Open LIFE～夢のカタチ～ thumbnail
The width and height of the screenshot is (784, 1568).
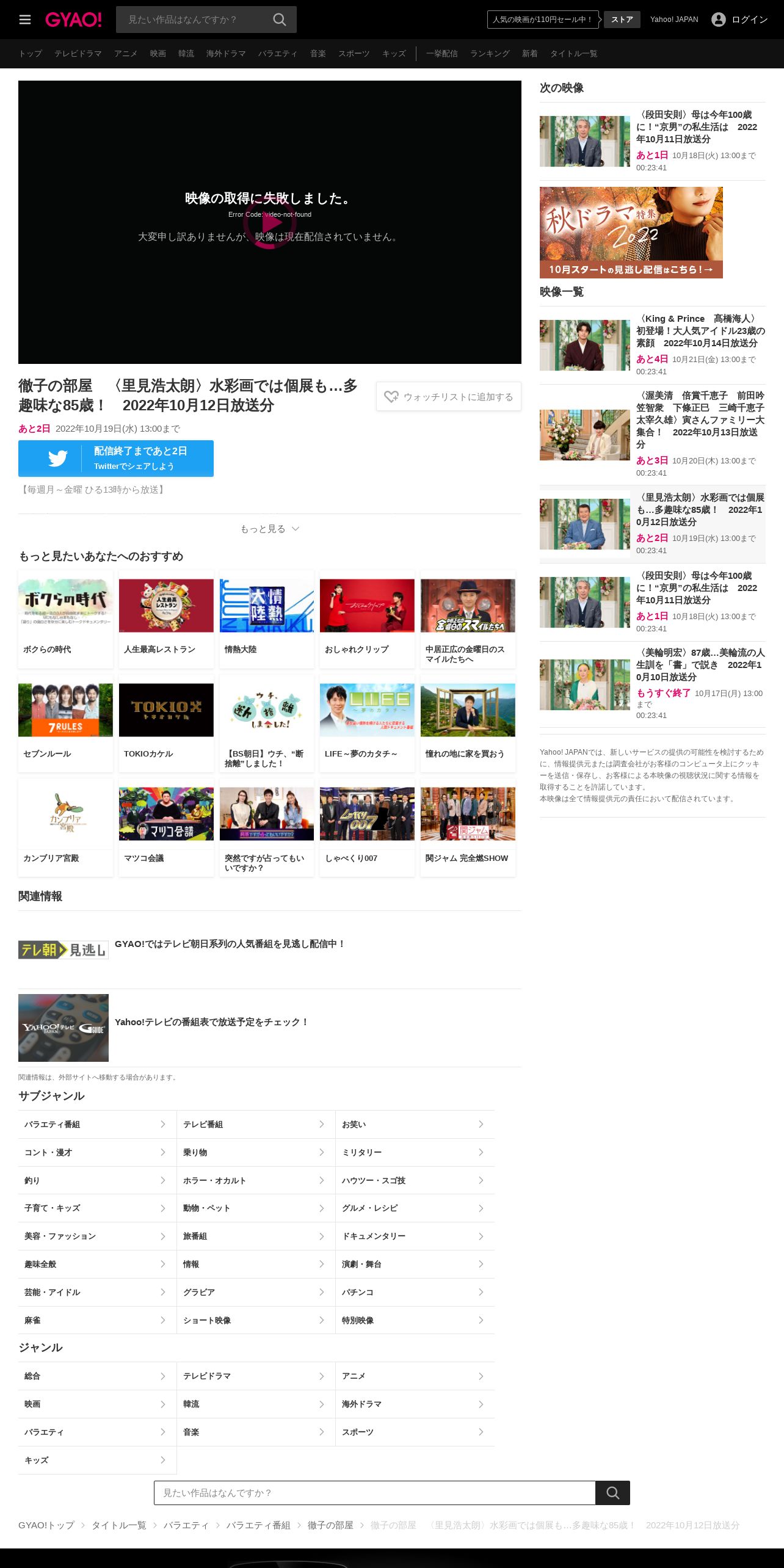click(367, 710)
